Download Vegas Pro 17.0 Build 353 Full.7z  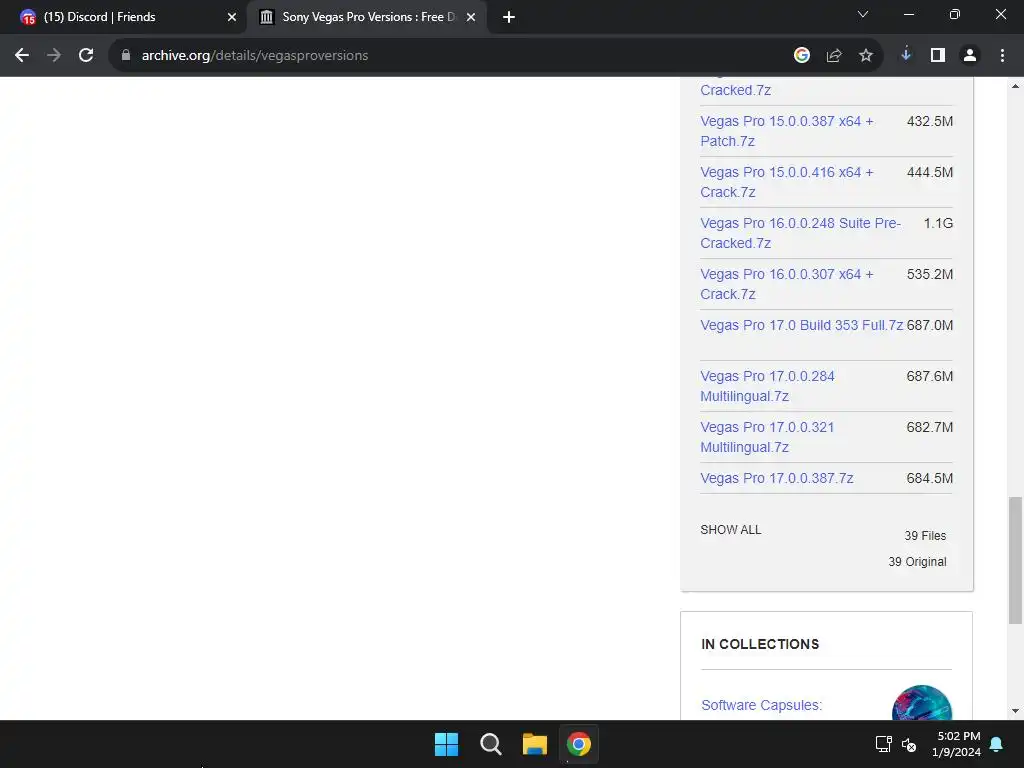(x=801, y=325)
